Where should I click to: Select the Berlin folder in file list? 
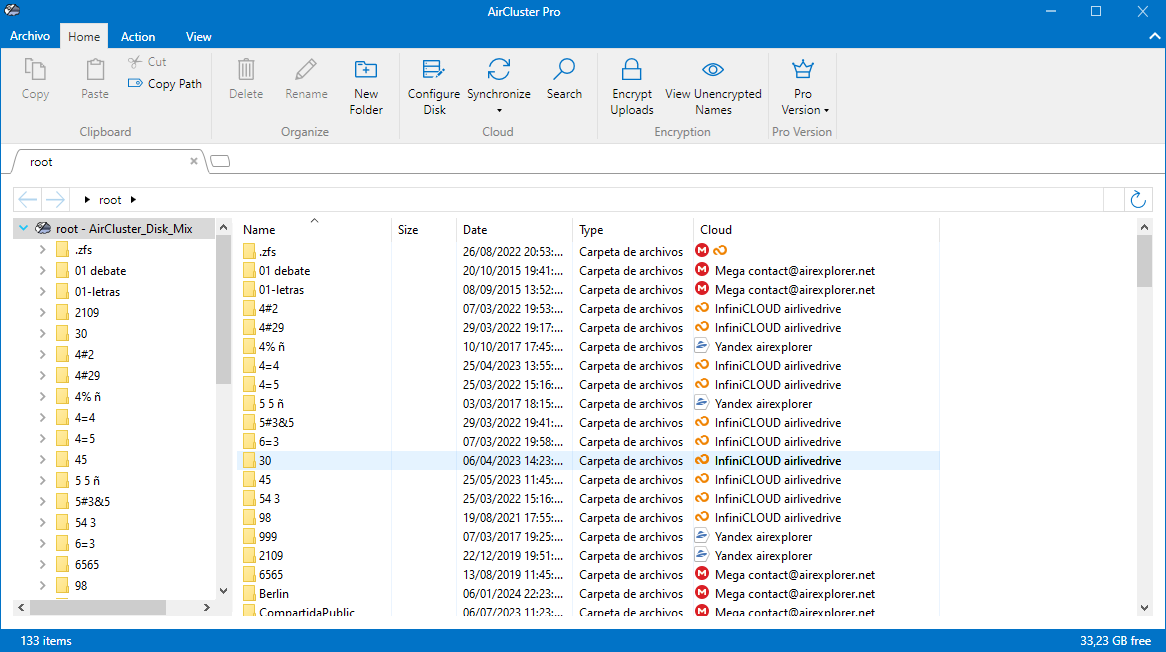273,594
